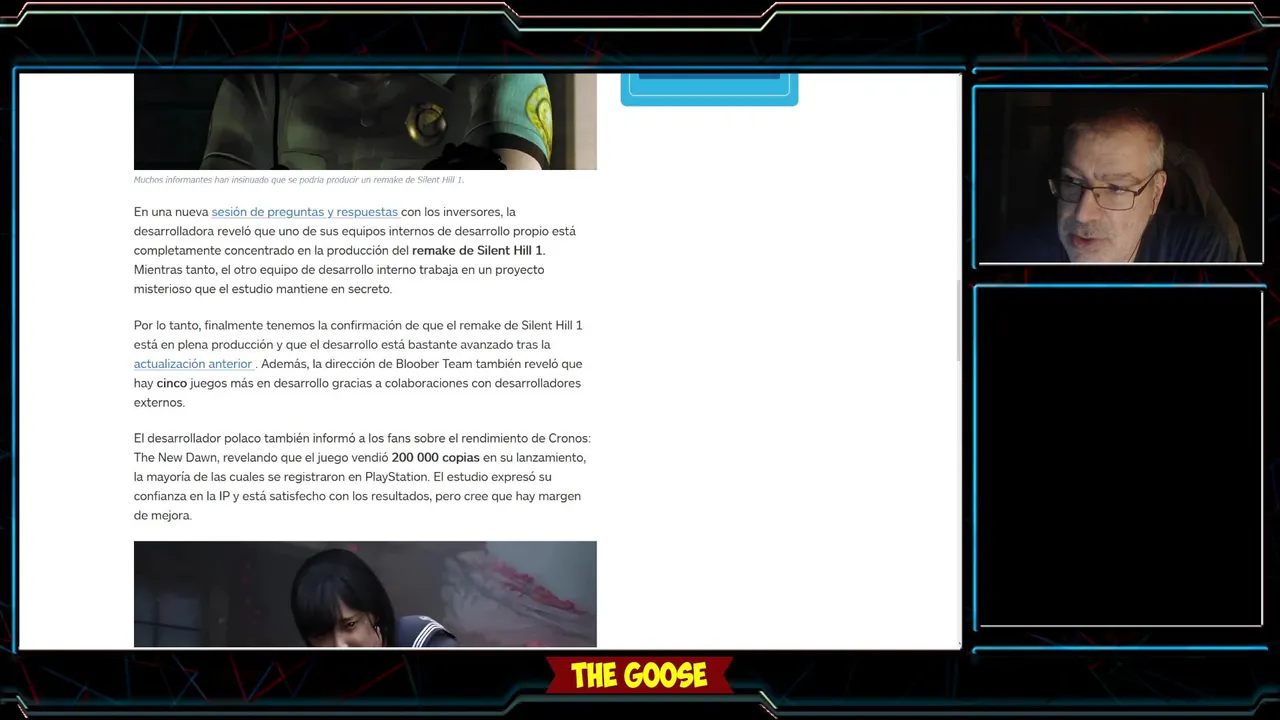Click the bold word 'cinco'
Screen dimensions: 1280x720
(x=171, y=383)
